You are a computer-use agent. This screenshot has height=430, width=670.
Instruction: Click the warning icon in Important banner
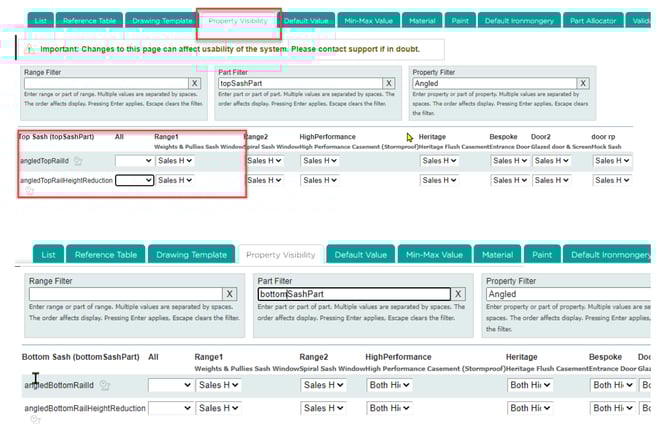click(x=29, y=49)
